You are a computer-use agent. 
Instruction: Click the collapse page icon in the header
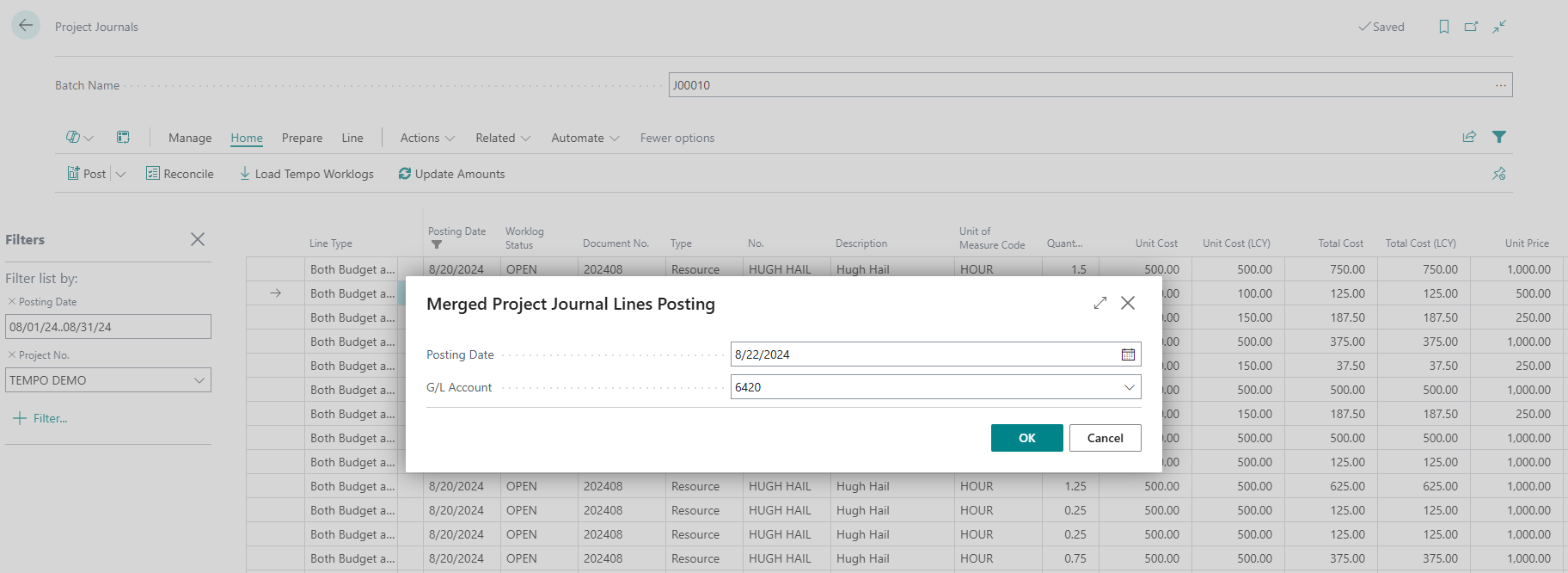(x=1499, y=27)
